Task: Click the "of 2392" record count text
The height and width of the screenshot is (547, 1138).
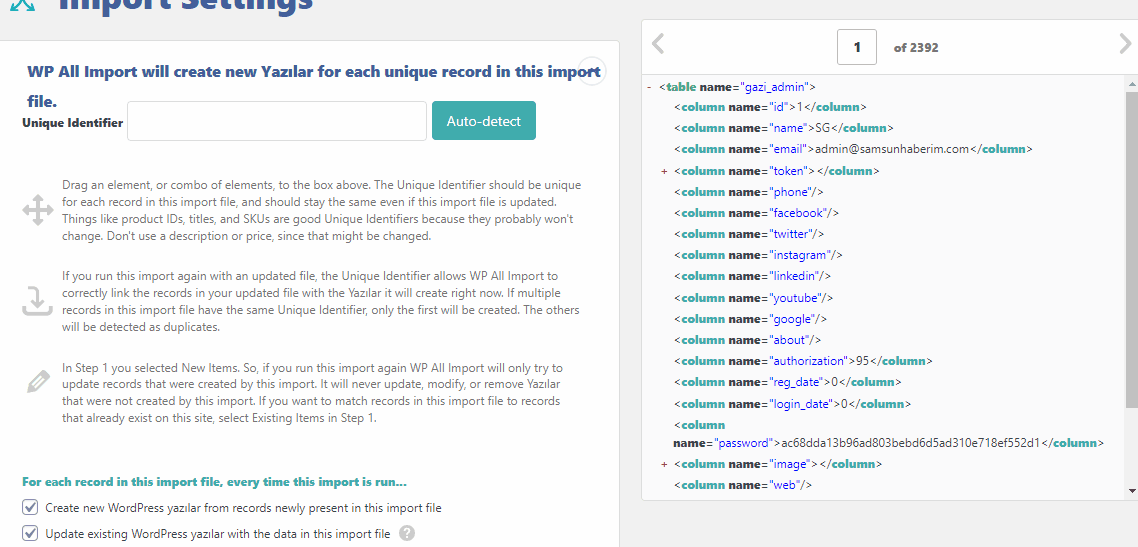Action: pos(916,48)
